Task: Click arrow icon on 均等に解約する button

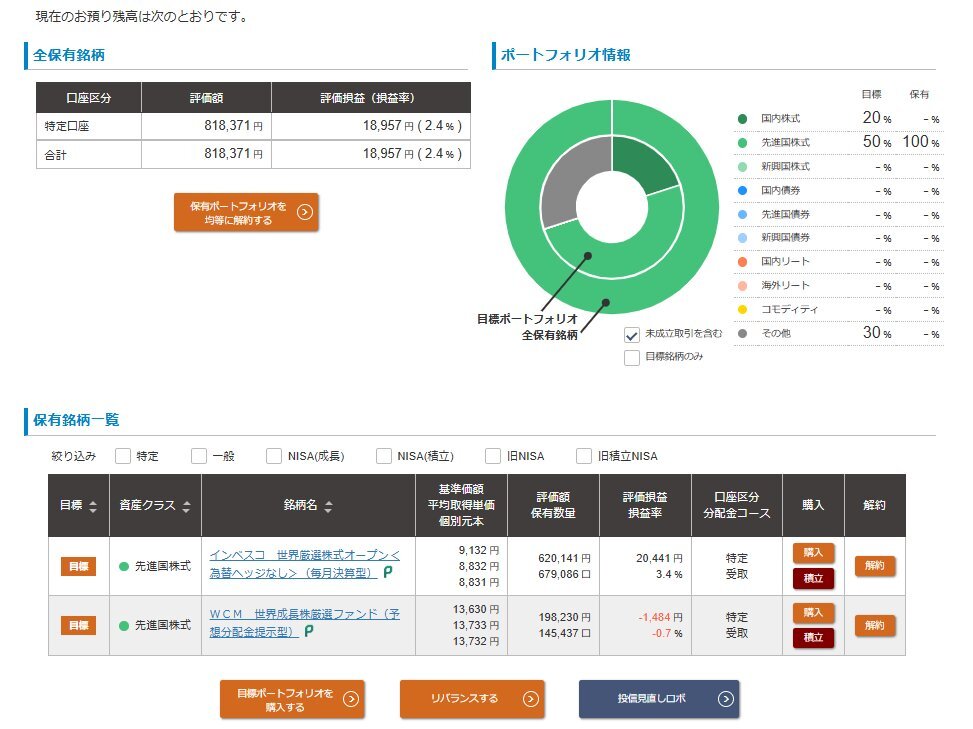Action: pos(305,212)
